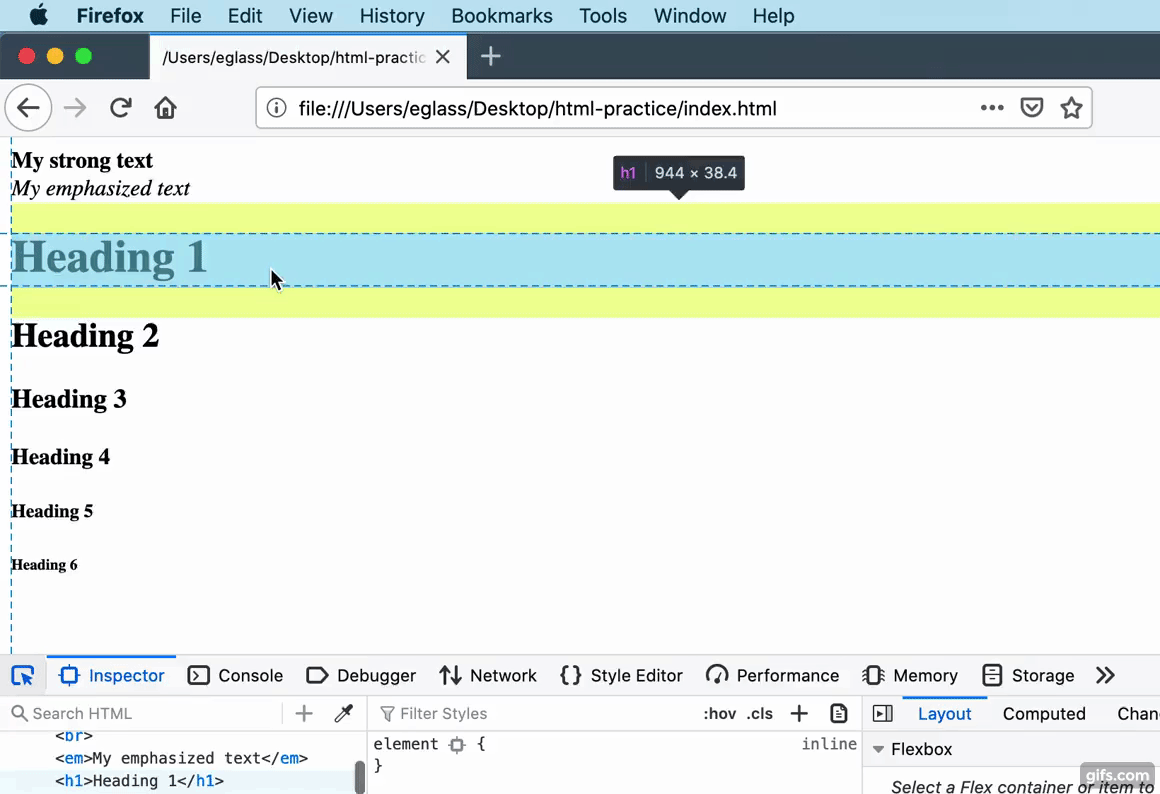The image size is (1160, 794).
Task: Open a new tab with plus button
Action: pos(490,56)
